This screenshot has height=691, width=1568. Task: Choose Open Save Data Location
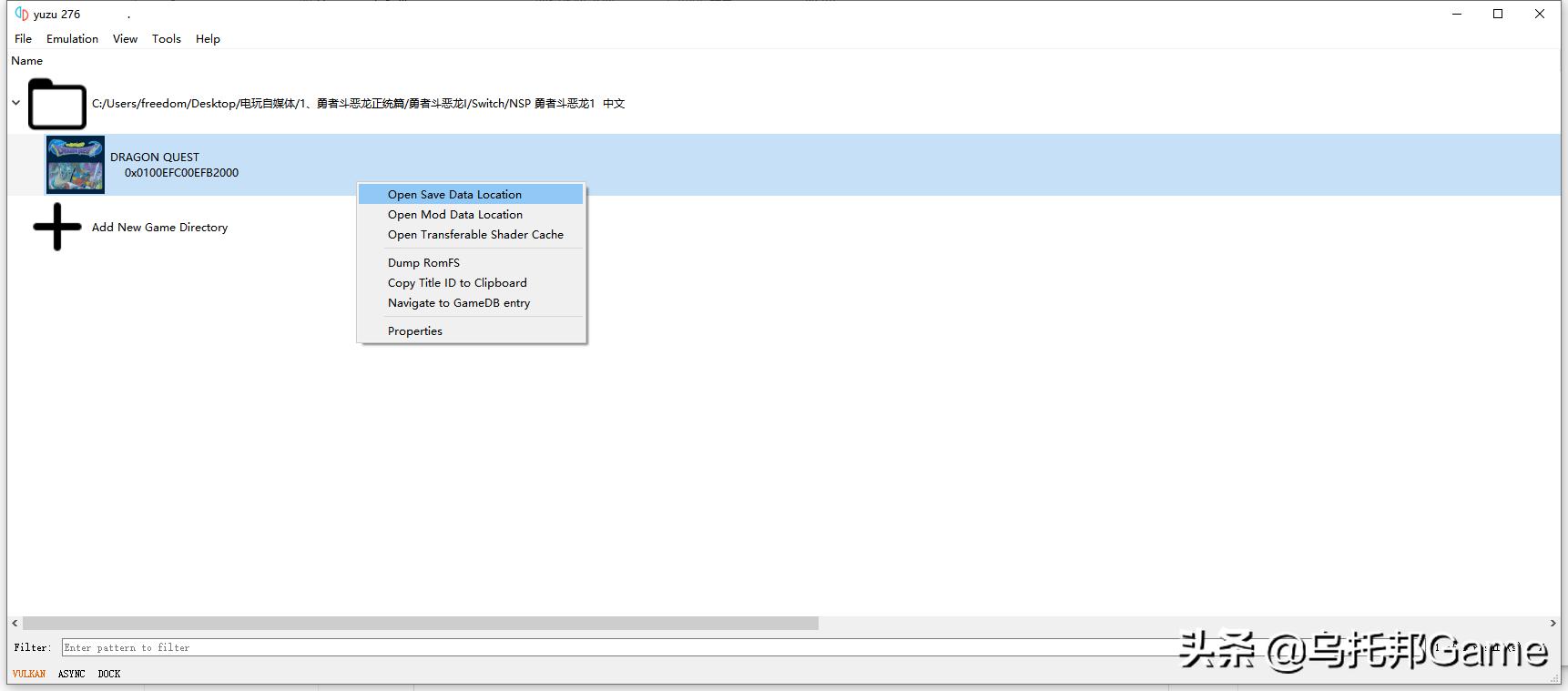471,195
